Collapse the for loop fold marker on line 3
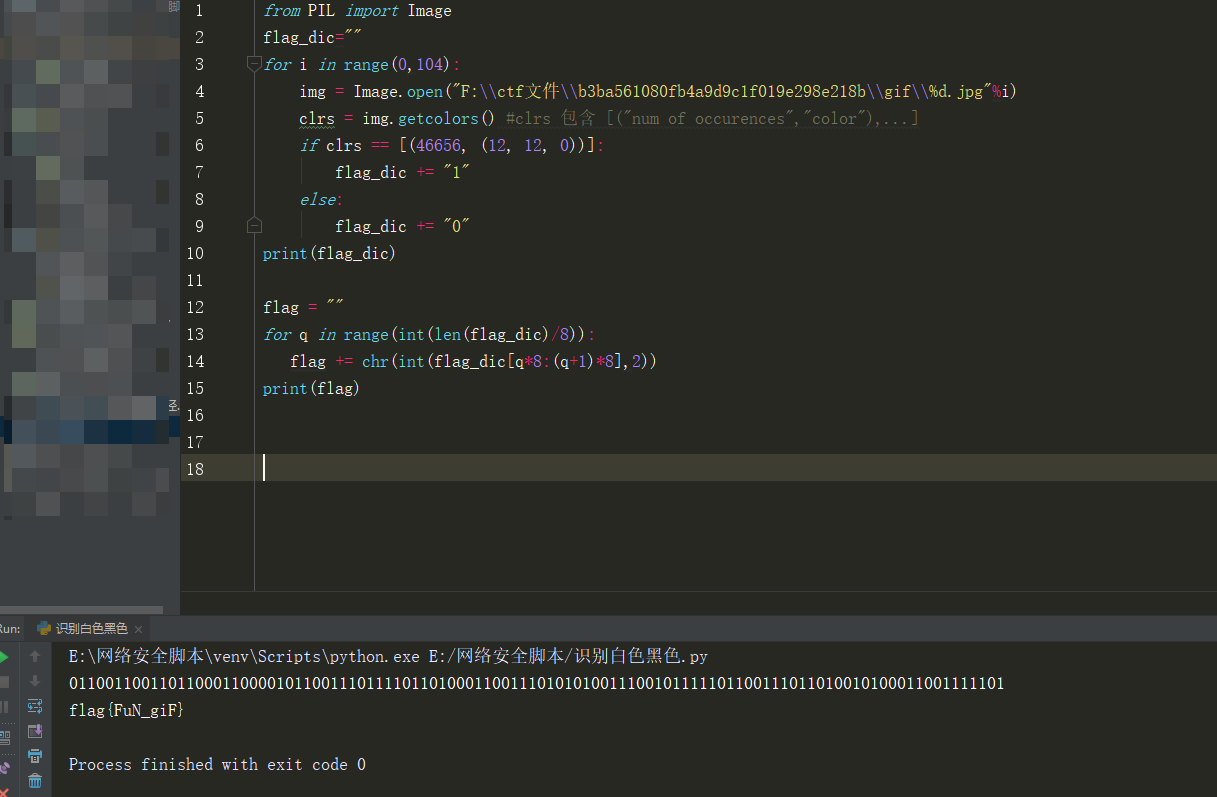 (x=254, y=64)
